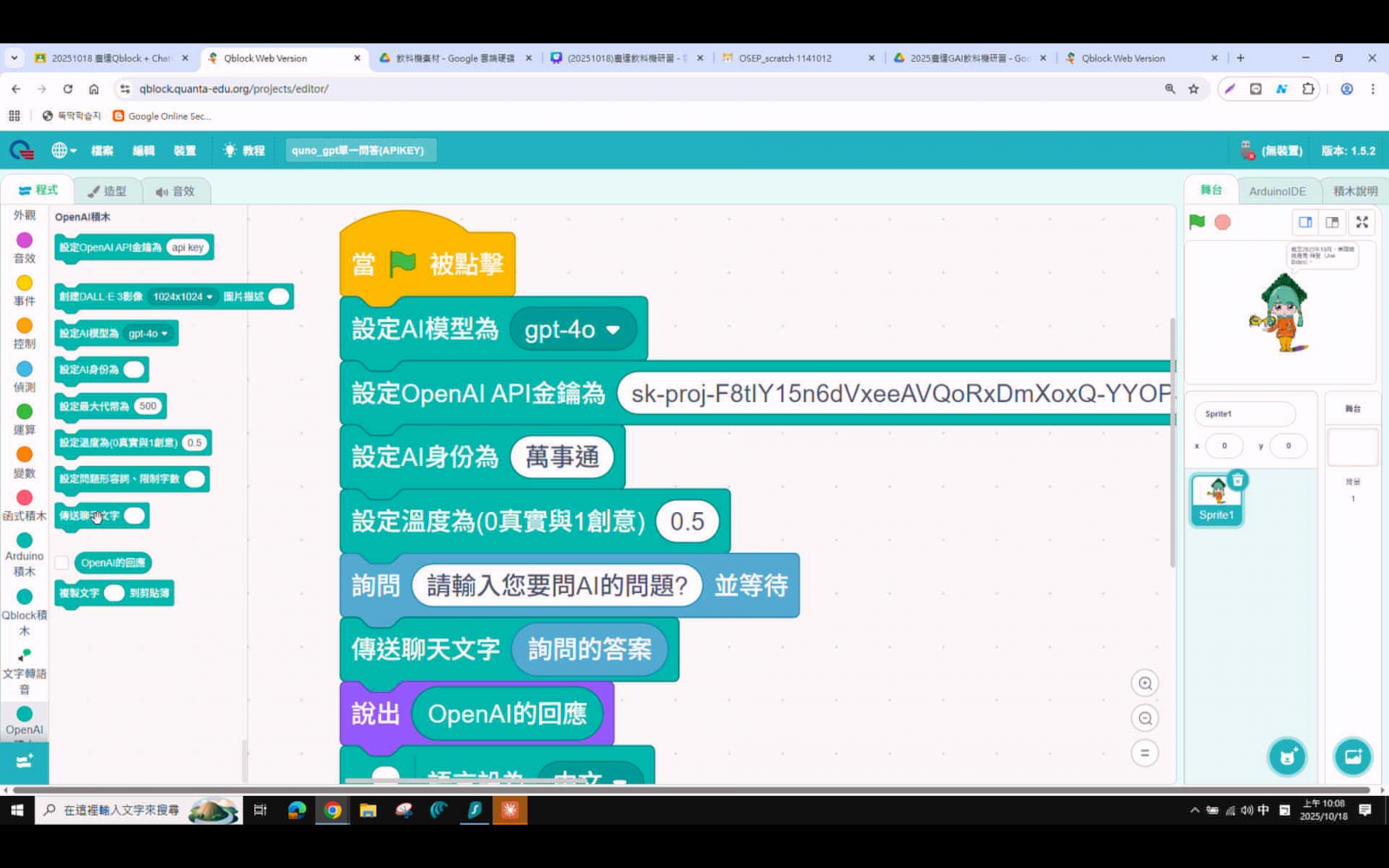1389x868 pixels.
Task: Expand the gpt-4o model dropdown in script
Action: (613, 330)
